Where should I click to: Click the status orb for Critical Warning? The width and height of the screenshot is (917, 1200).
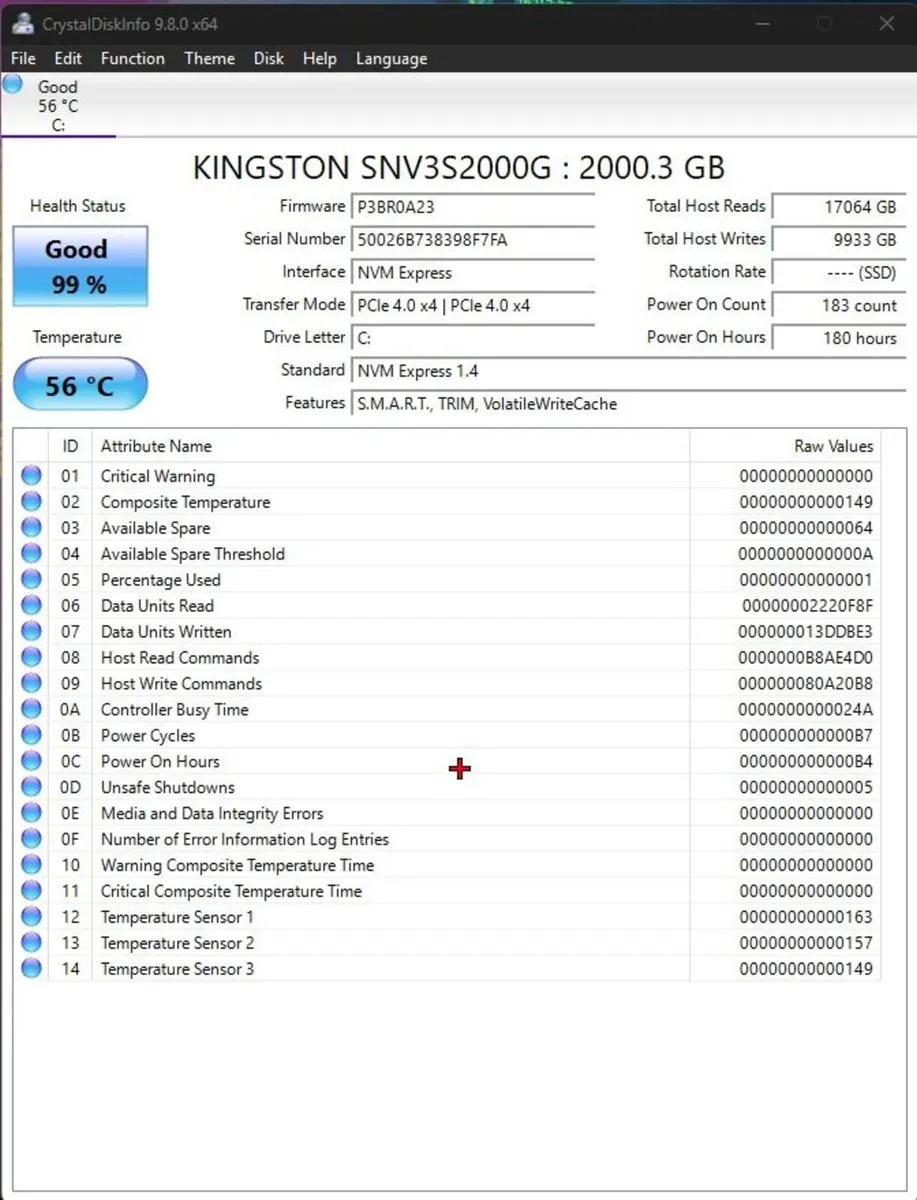pos(32,476)
